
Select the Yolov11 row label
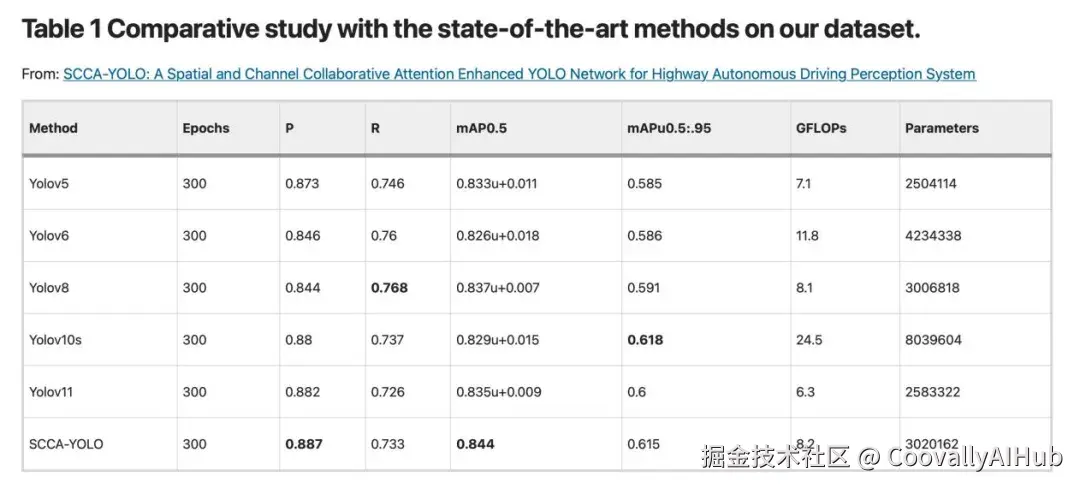50,392
